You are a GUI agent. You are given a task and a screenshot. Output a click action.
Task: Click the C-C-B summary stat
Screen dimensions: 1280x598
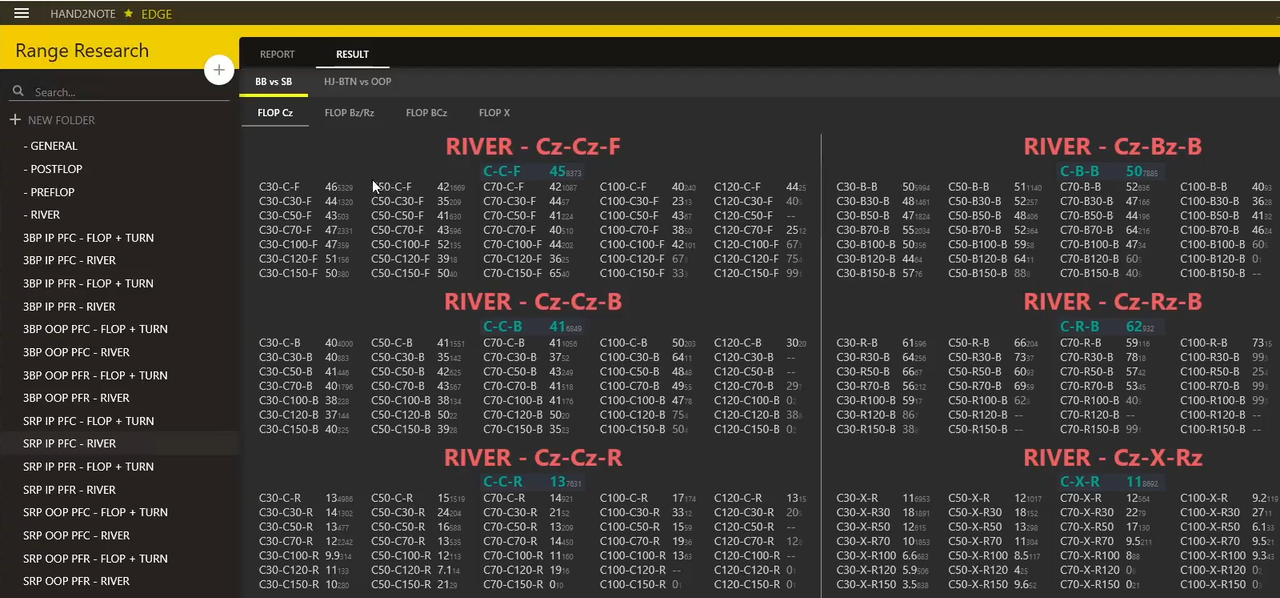click(x=532, y=326)
